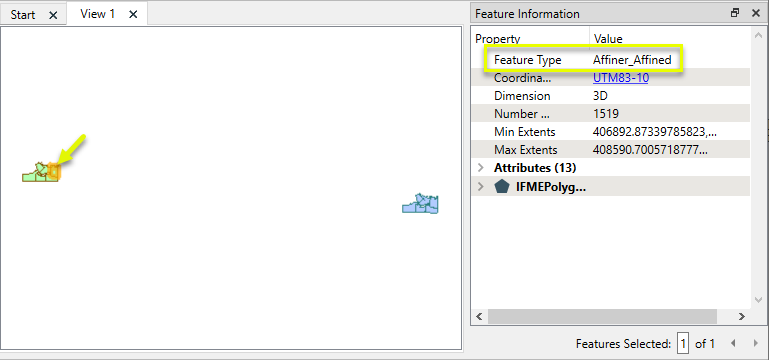The height and width of the screenshot is (360, 769).
Task: Select the highlighted orange polygon feature
Action: pos(54,172)
